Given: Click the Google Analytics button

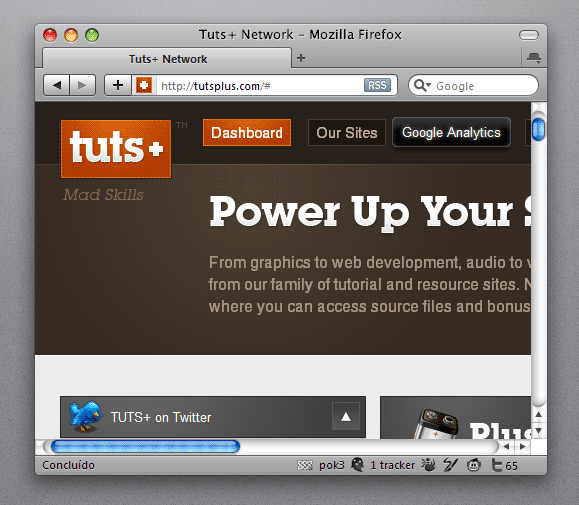Looking at the screenshot, I should tap(451, 133).
